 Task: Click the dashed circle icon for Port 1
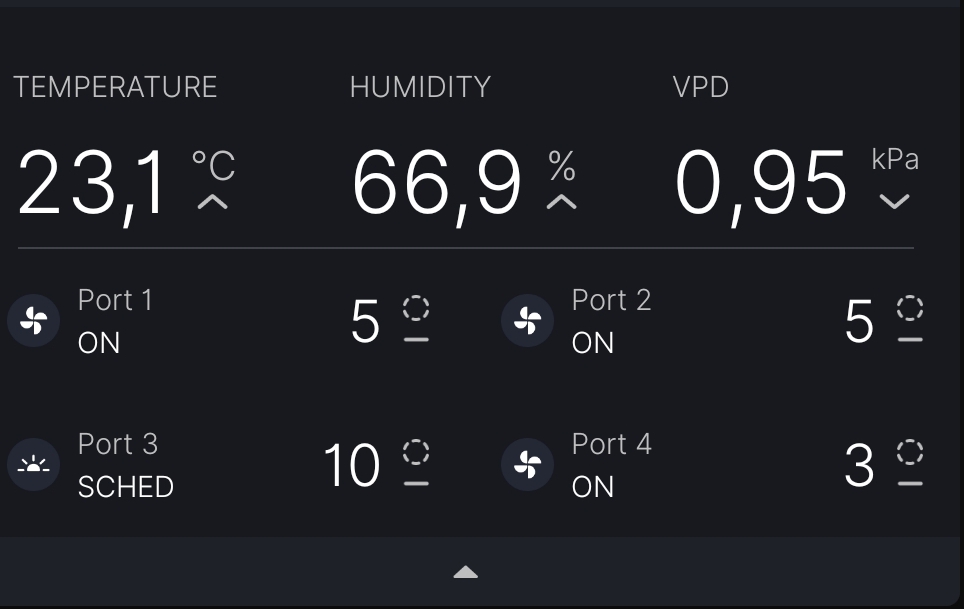(416, 308)
